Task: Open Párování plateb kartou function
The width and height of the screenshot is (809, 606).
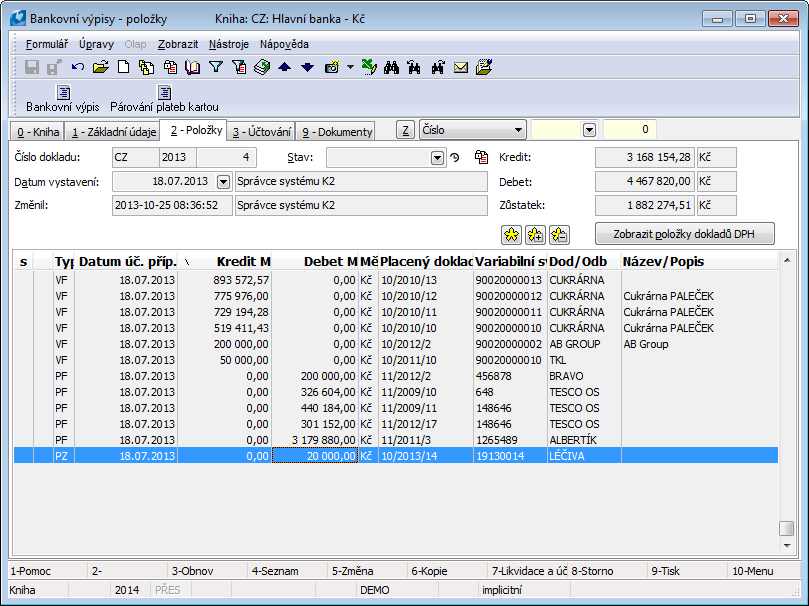Action: click(x=164, y=99)
